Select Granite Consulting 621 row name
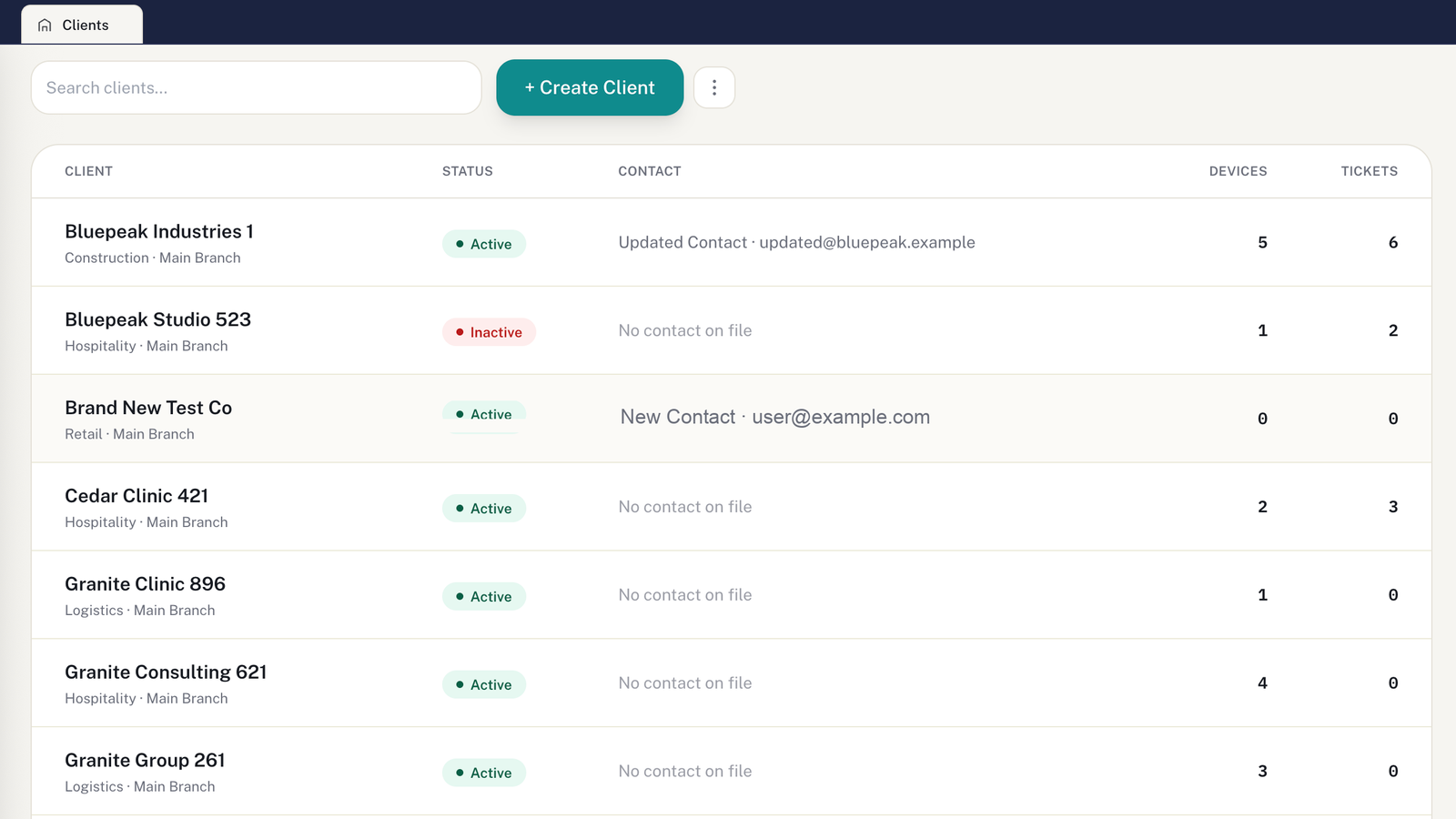The image size is (1456, 819). tap(166, 672)
